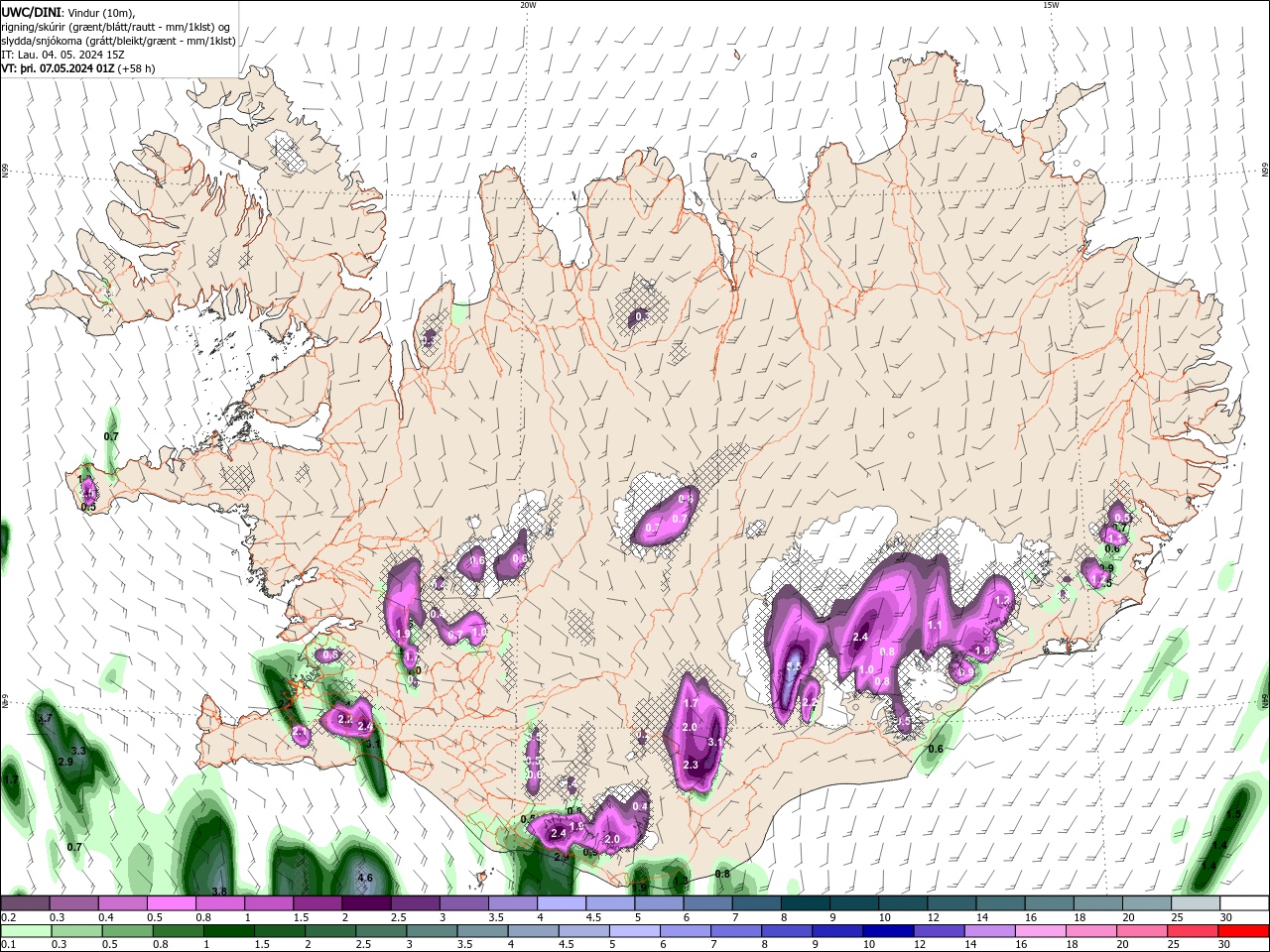The image size is (1270, 952).
Task: Click the 'slydda/snjókoma' legend description line
Action: (118, 41)
